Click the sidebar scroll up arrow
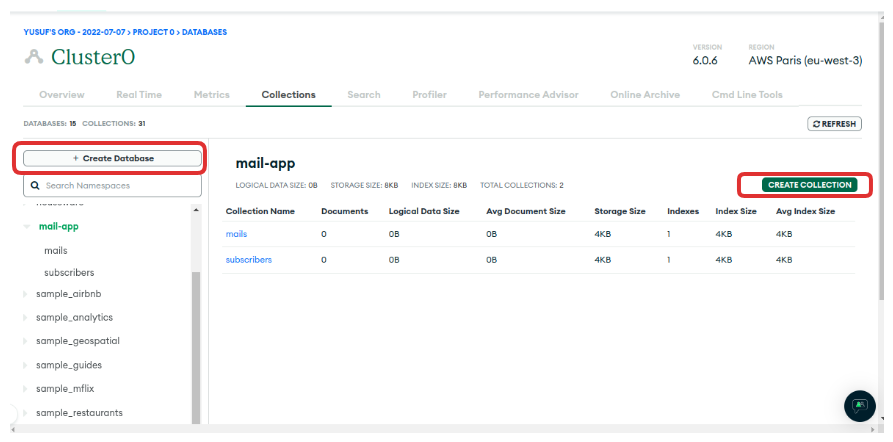The width and height of the screenshot is (893, 442). 196,211
